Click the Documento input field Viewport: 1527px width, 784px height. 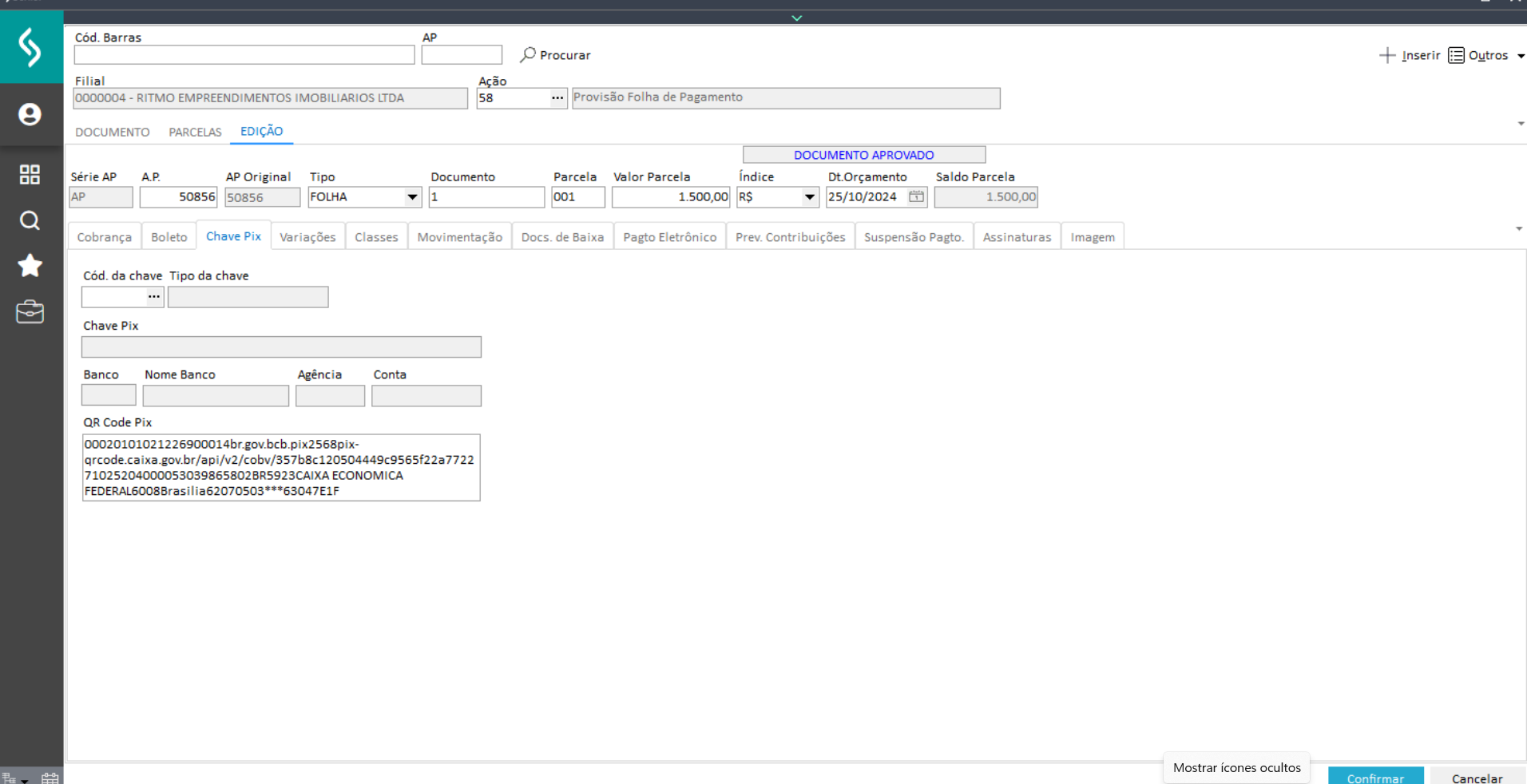(486, 197)
